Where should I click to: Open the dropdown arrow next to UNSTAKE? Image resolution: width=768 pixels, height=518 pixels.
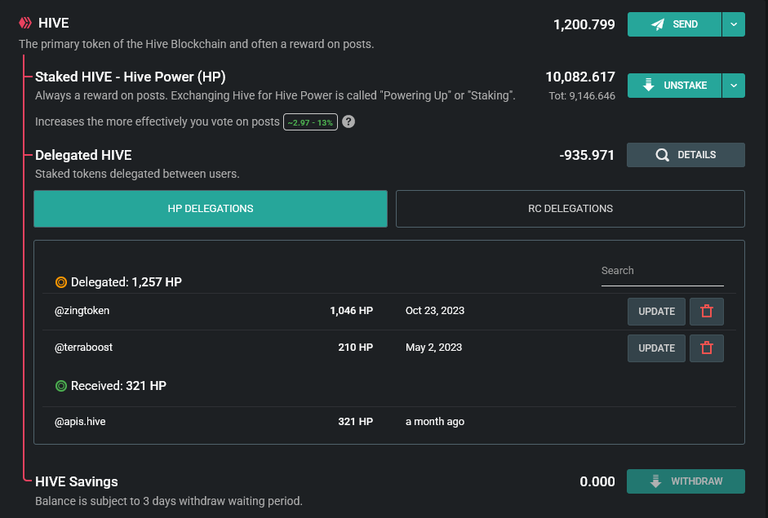click(733, 86)
